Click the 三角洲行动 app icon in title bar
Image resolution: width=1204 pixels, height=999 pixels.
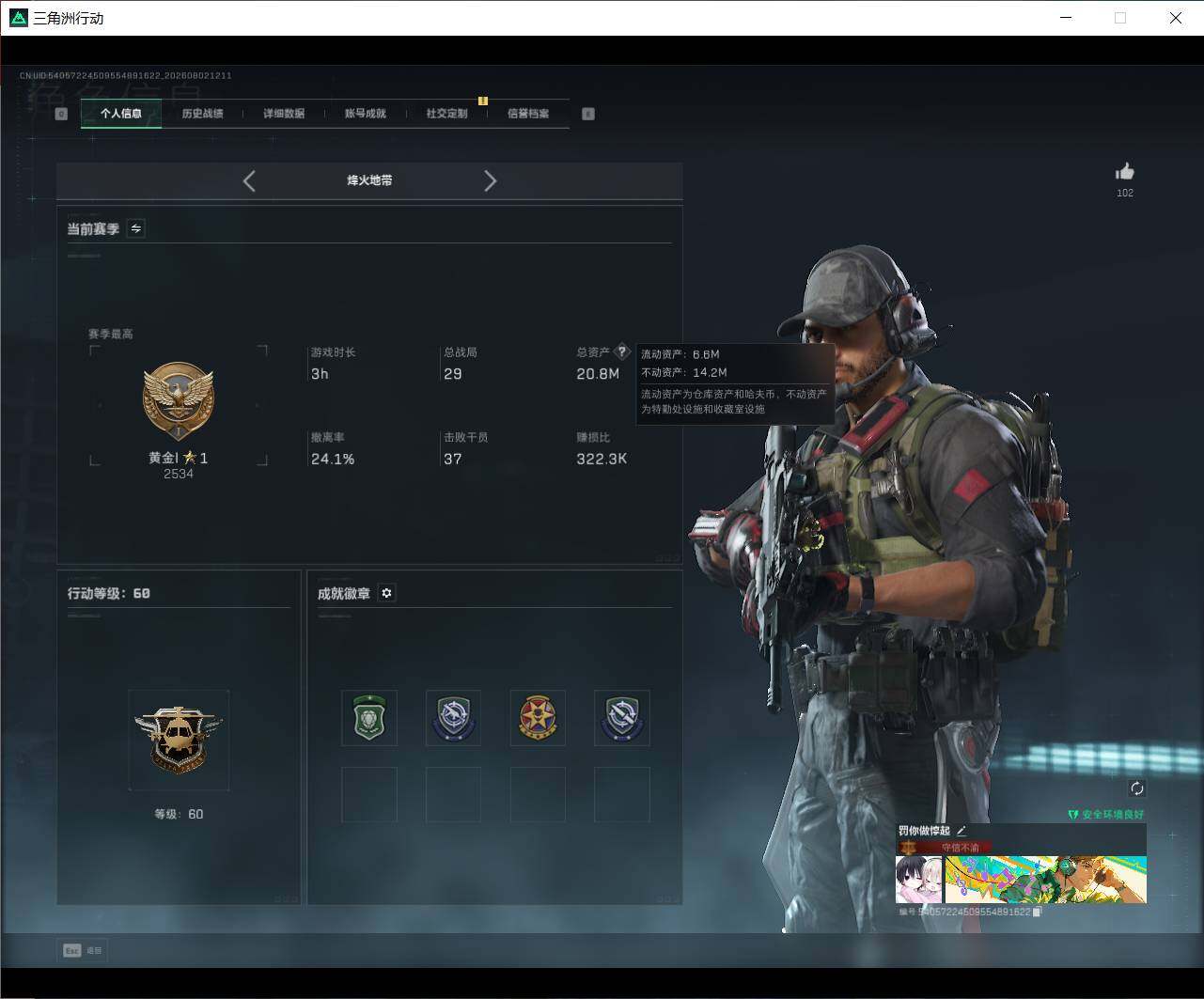pyautogui.click(x=18, y=18)
